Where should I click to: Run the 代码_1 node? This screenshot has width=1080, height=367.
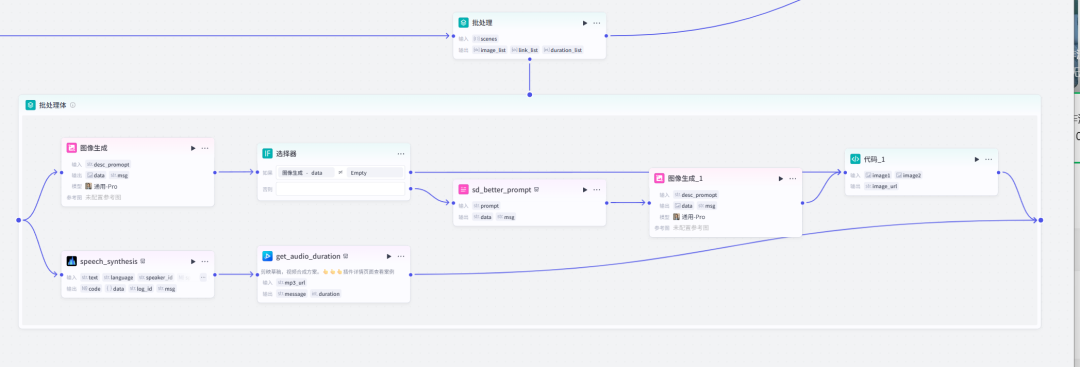[x=977, y=159]
